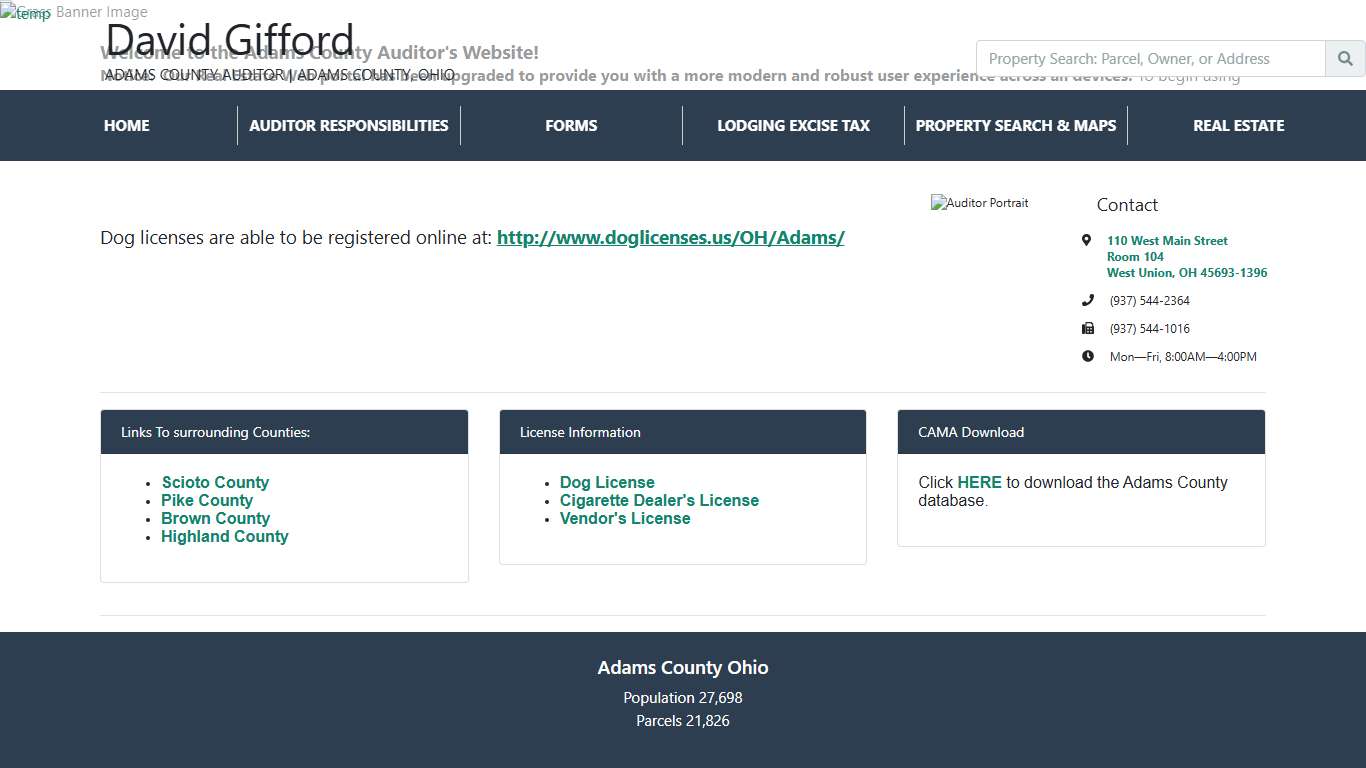Select the Dog License link

point(607,482)
